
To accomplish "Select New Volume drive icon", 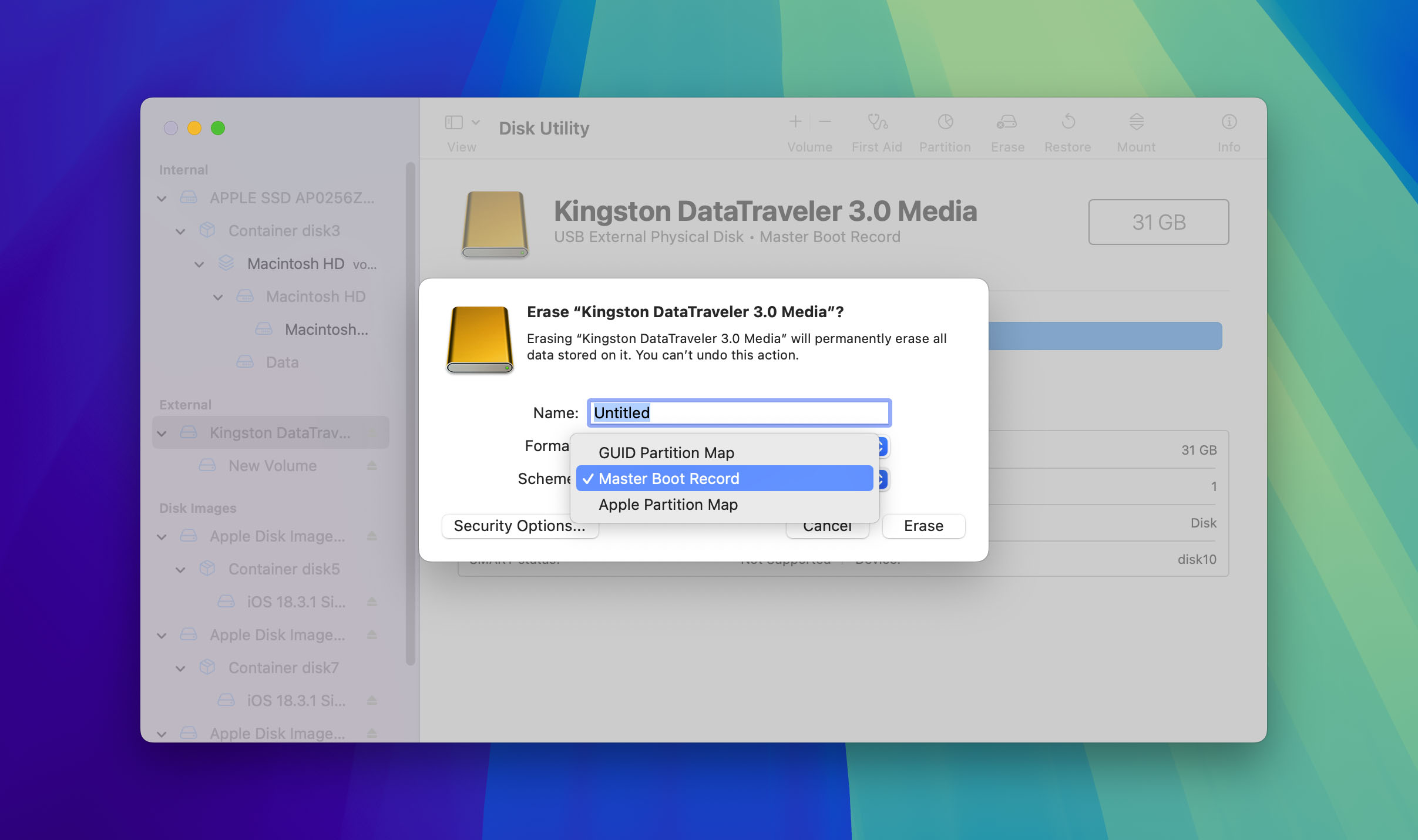I will coord(207,465).
